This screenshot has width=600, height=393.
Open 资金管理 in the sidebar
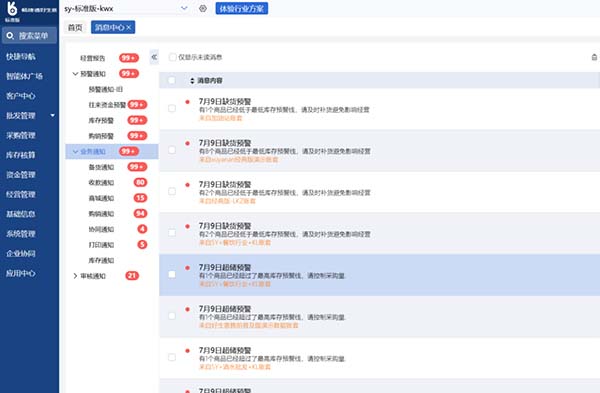click(x=21, y=175)
